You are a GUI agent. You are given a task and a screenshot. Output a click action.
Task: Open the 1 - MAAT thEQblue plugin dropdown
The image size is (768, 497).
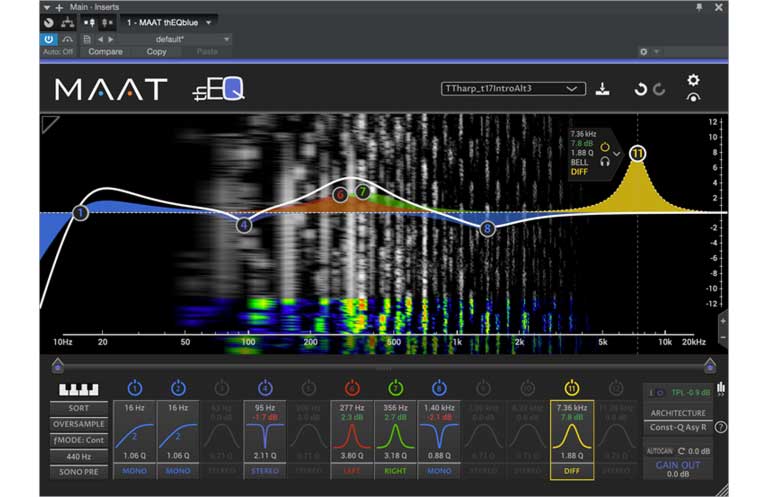169,23
